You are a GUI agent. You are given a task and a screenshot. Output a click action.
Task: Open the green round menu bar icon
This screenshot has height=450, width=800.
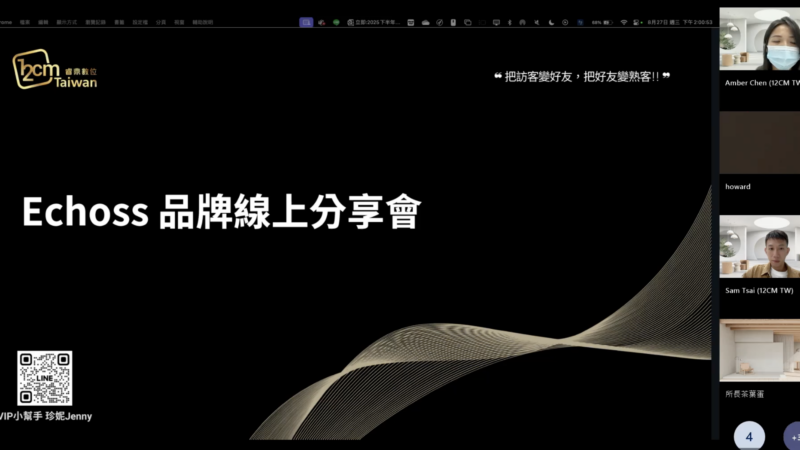point(336,22)
